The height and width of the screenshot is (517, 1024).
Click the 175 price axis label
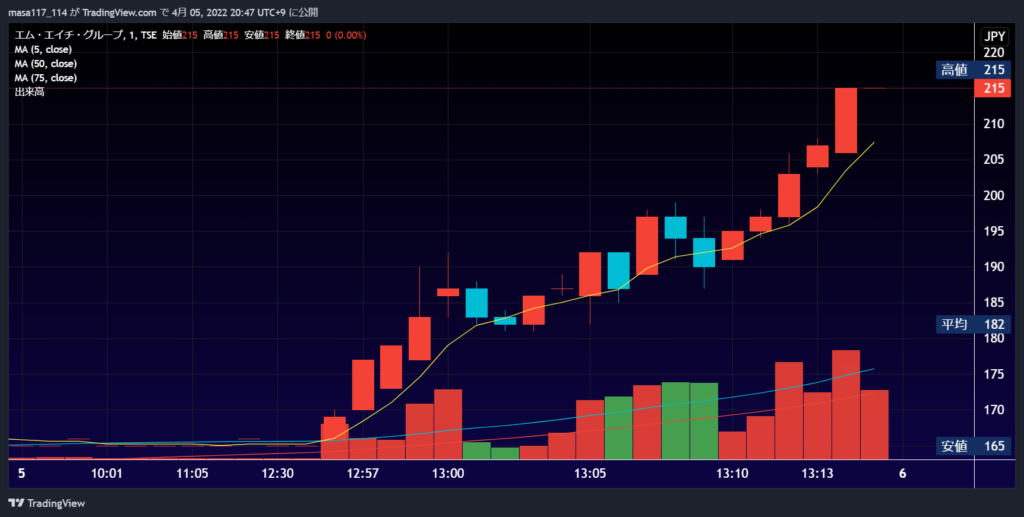click(994, 375)
